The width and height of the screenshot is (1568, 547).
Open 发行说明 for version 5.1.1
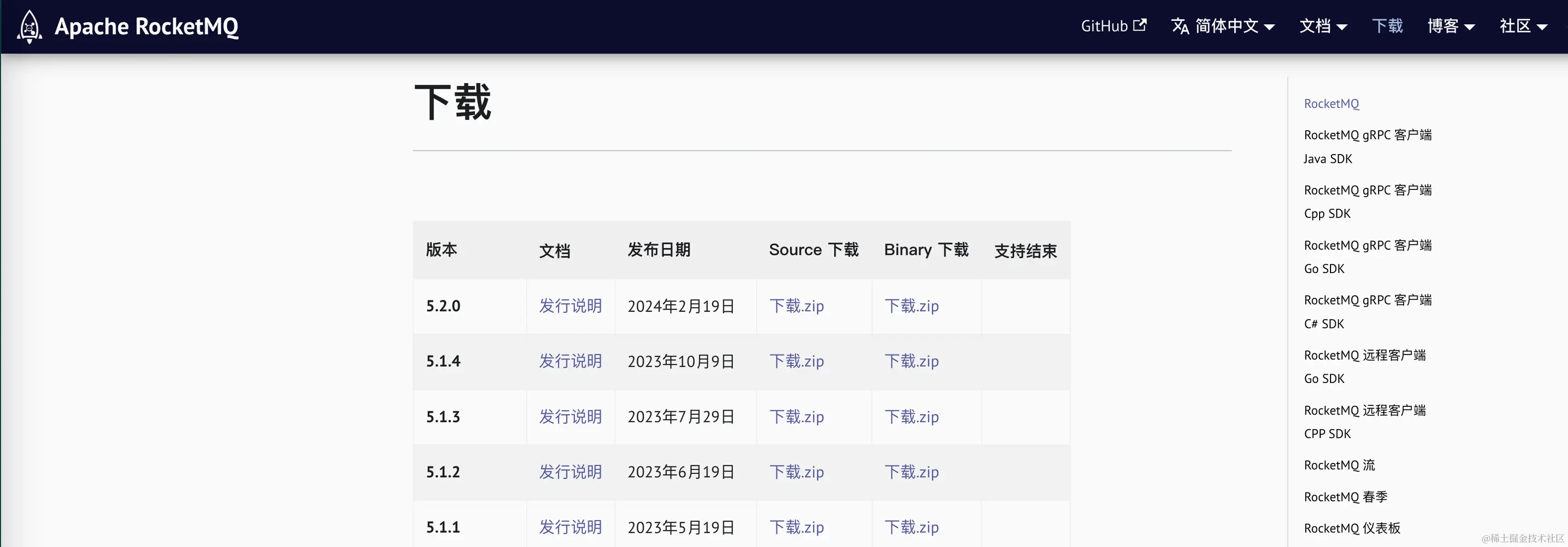click(570, 527)
